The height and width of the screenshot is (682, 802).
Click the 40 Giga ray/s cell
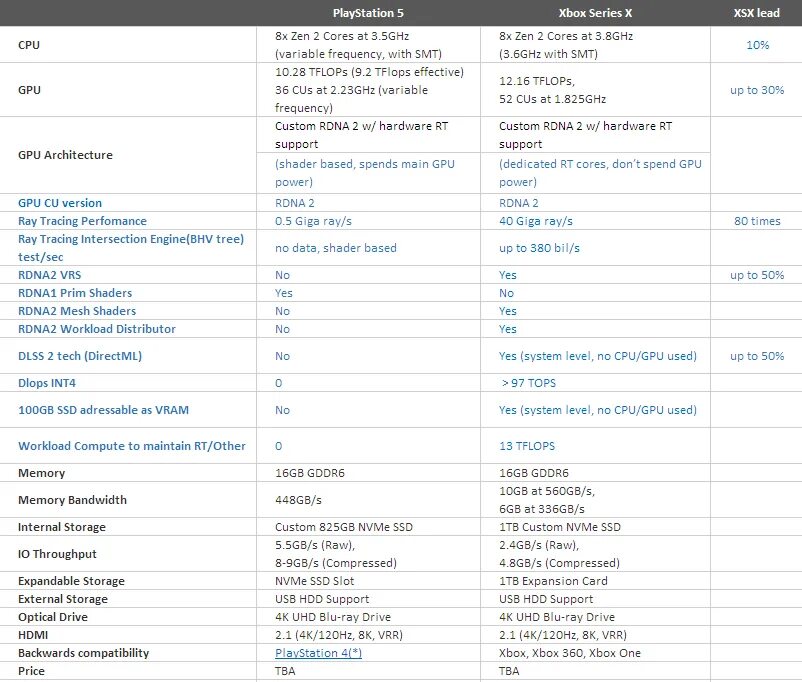536,221
